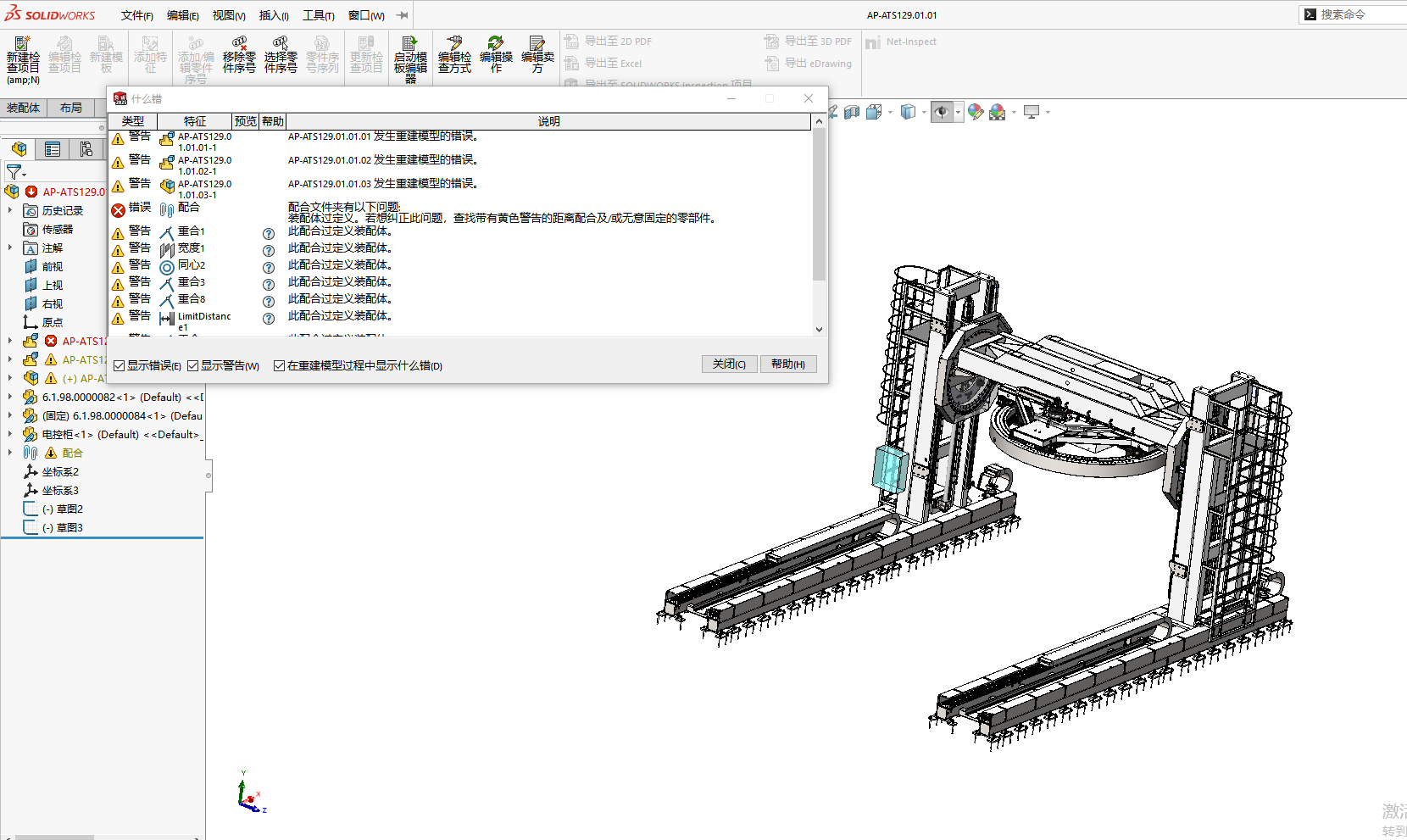Image resolution: width=1407 pixels, height=840 pixels.
Task: Open the view orientation dropdown arrow
Action: pyautogui.click(x=890, y=112)
